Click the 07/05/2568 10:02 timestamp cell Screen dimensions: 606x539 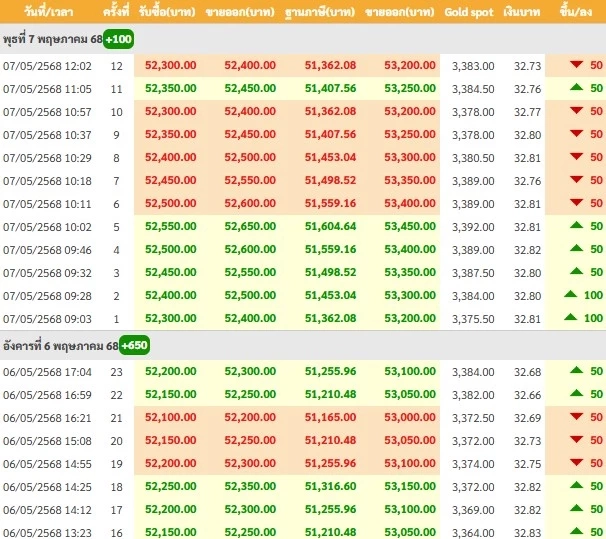pos(47,226)
